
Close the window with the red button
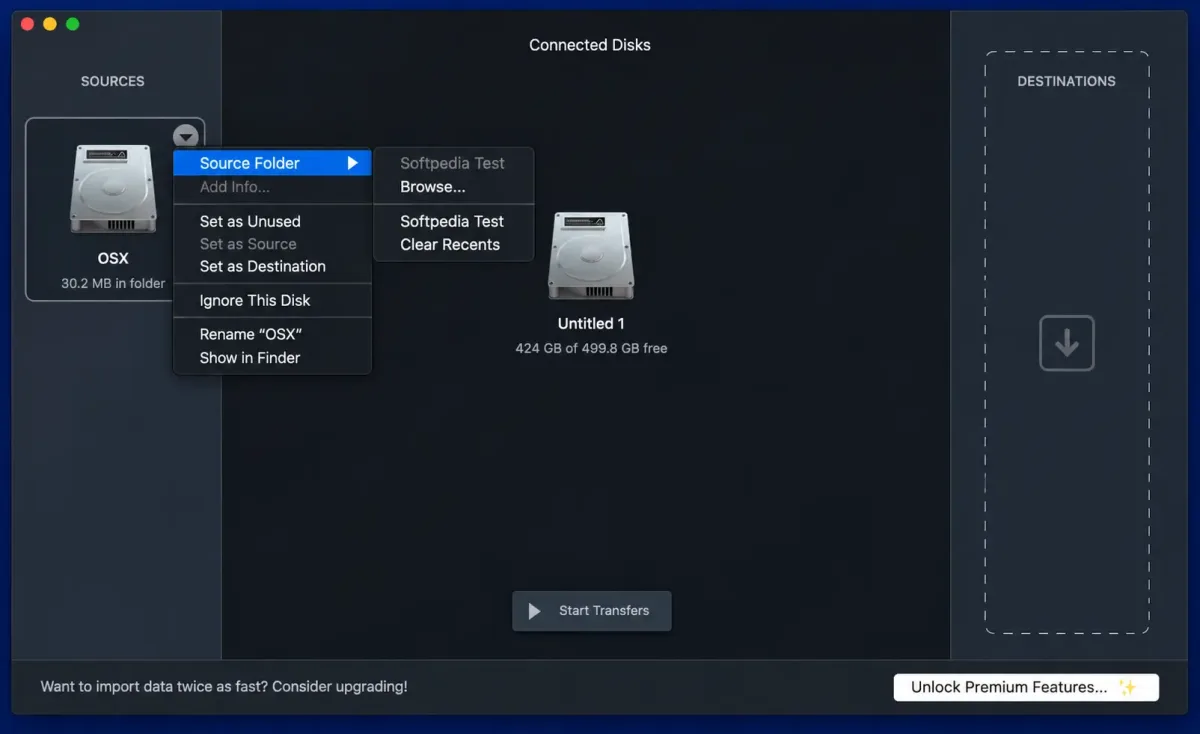(28, 24)
